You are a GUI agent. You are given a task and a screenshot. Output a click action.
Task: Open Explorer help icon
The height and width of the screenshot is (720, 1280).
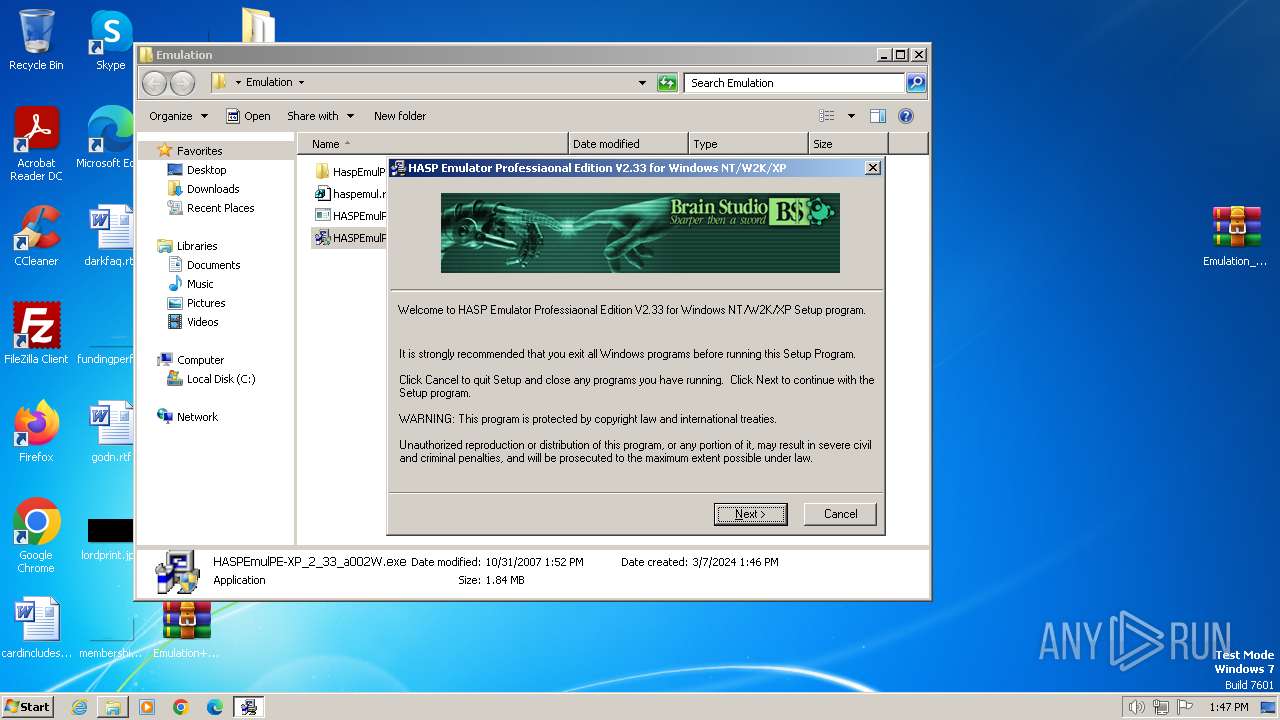[x=906, y=116]
